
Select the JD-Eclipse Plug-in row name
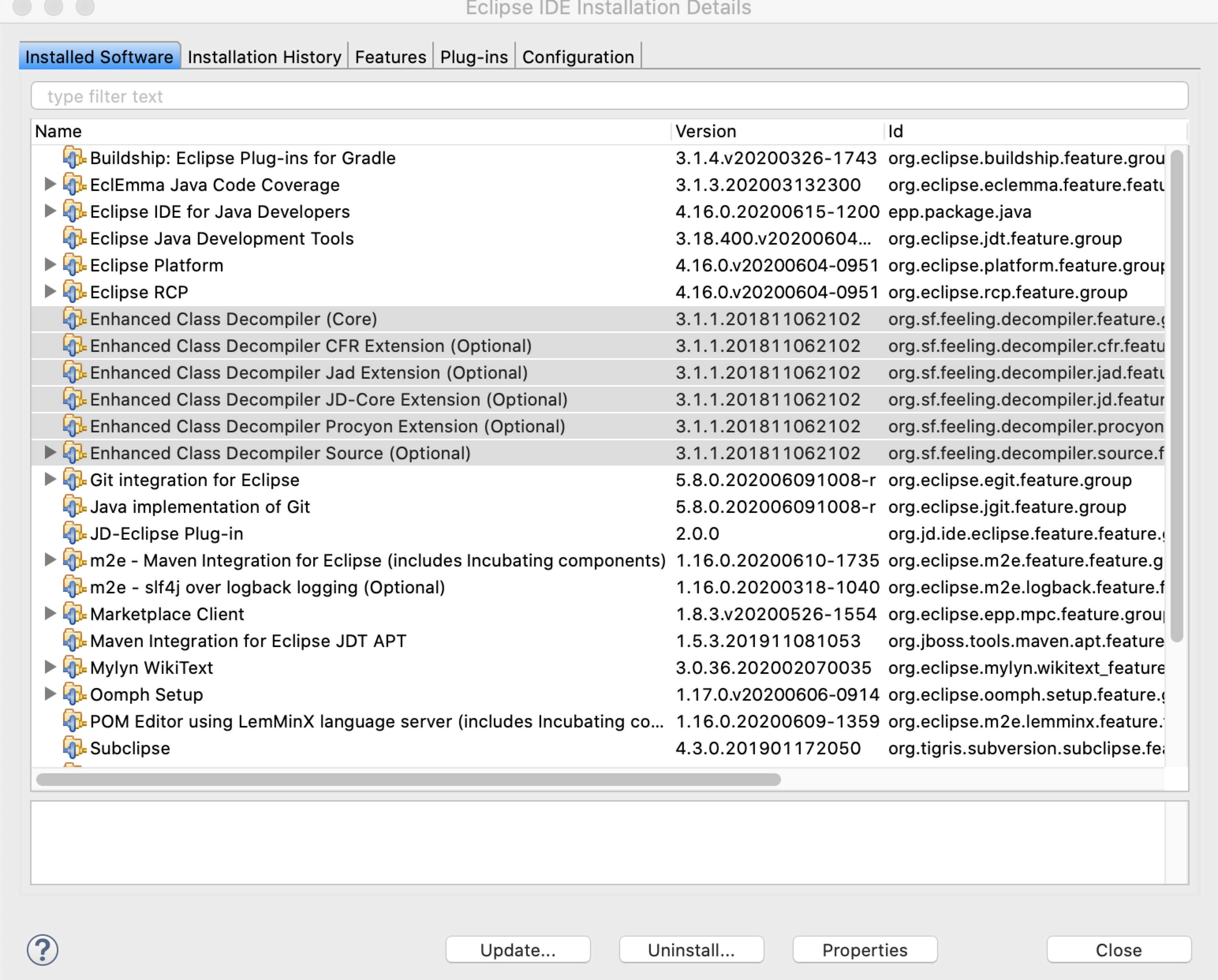pyautogui.click(x=167, y=533)
